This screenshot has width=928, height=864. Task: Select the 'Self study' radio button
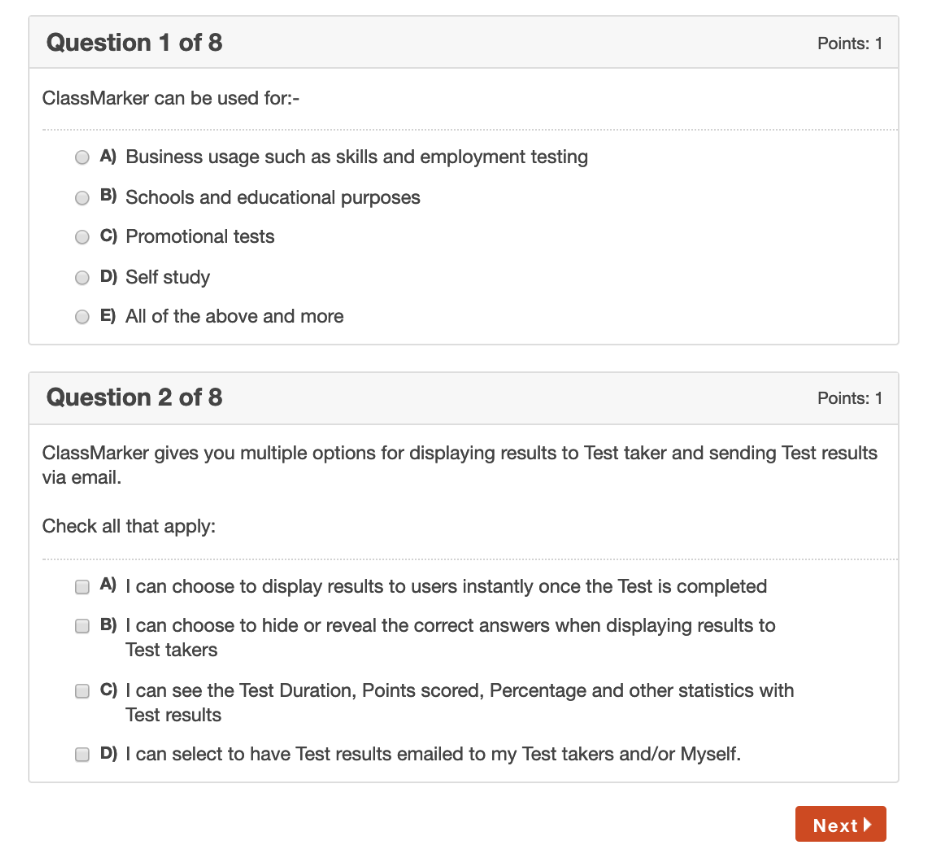[82, 278]
